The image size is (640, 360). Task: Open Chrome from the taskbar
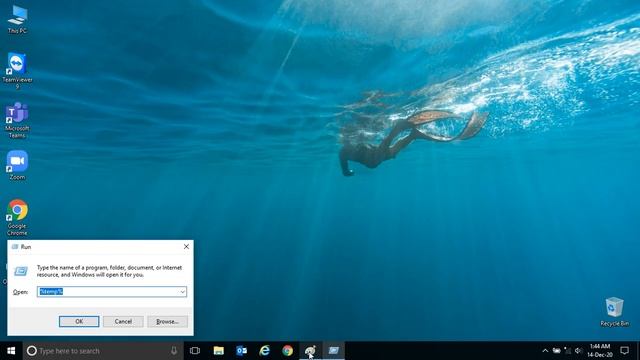point(287,351)
